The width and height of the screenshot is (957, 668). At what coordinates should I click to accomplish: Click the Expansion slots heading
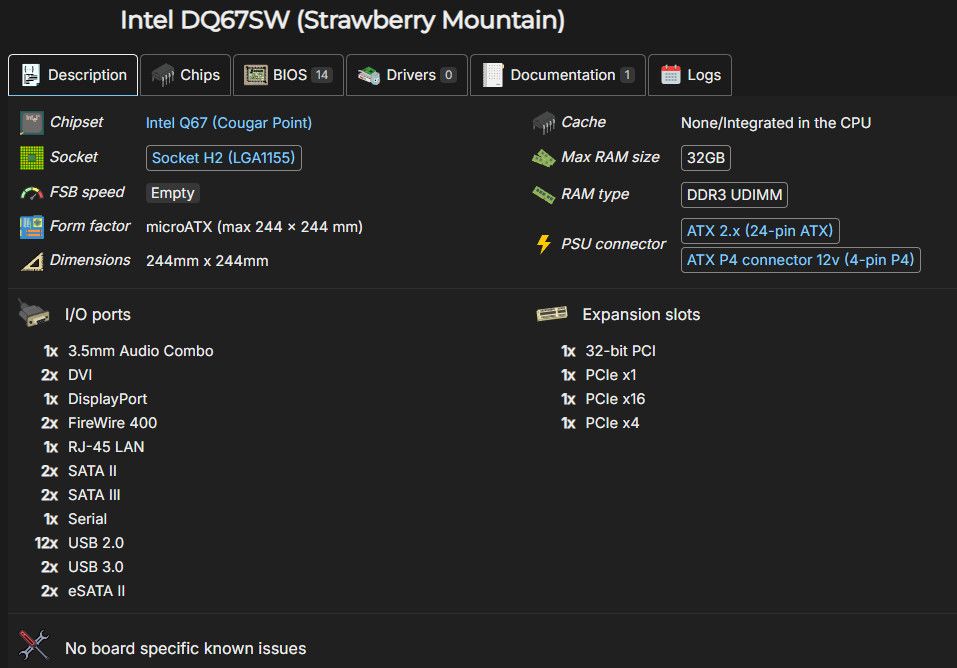[x=641, y=314]
